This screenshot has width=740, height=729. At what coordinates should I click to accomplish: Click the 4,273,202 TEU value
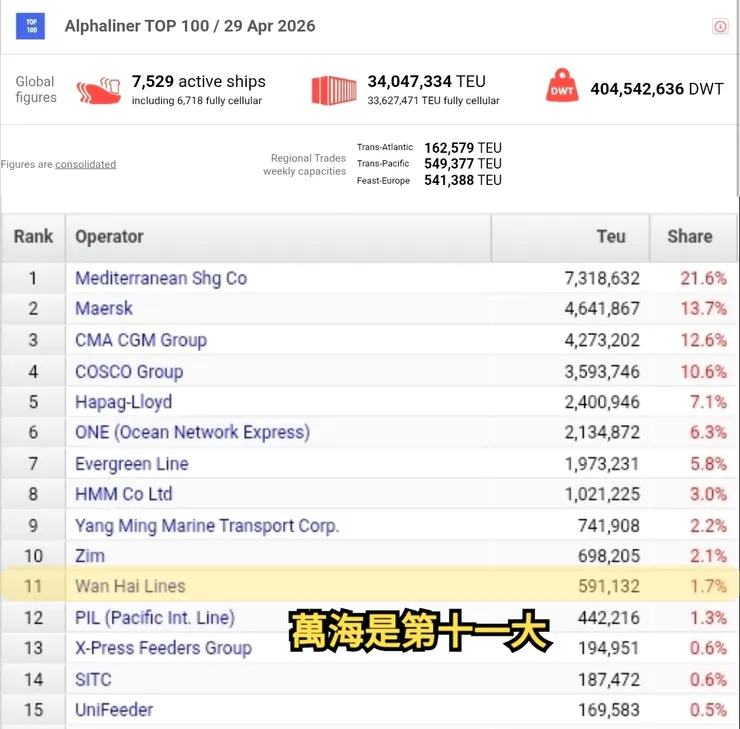point(602,340)
